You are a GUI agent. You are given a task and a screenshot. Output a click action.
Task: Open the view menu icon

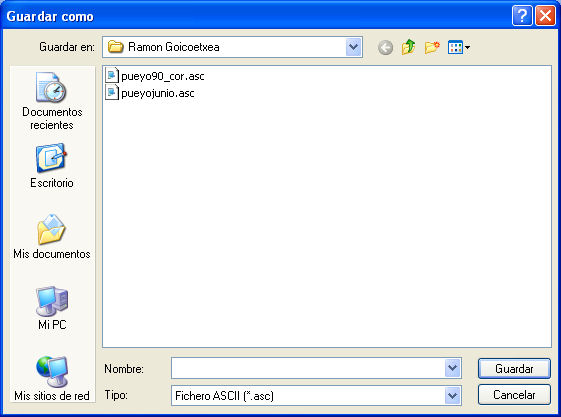click(x=459, y=47)
